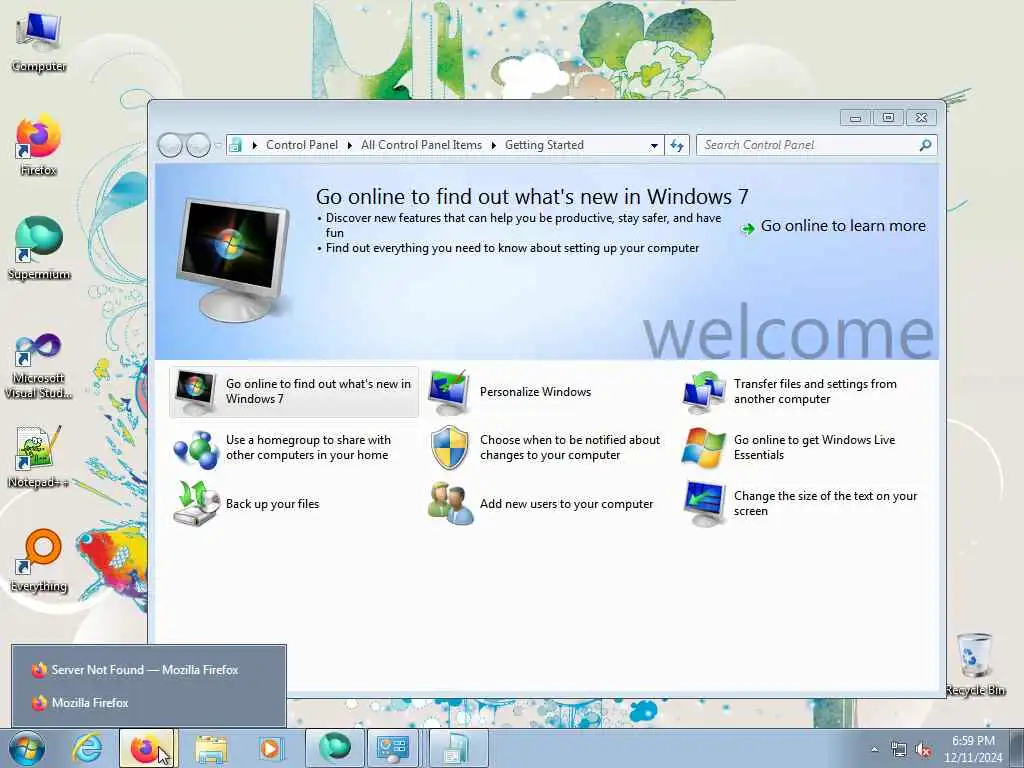Click the Control Panel breadcrumb
The height and width of the screenshot is (768, 1024).
click(x=302, y=145)
